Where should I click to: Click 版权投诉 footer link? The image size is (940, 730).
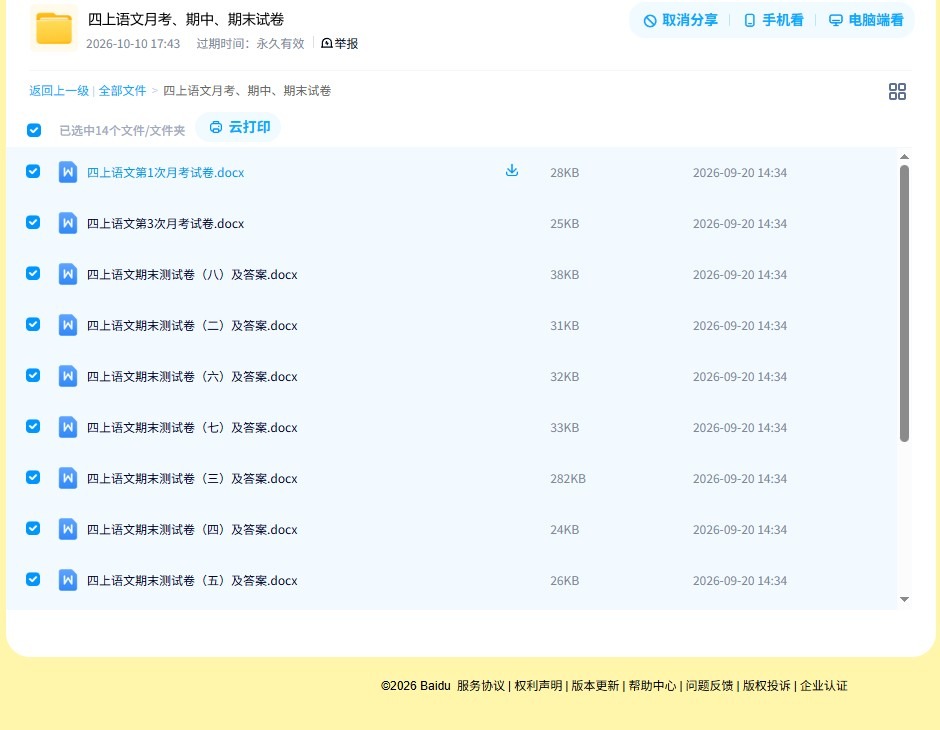pyautogui.click(x=767, y=686)
